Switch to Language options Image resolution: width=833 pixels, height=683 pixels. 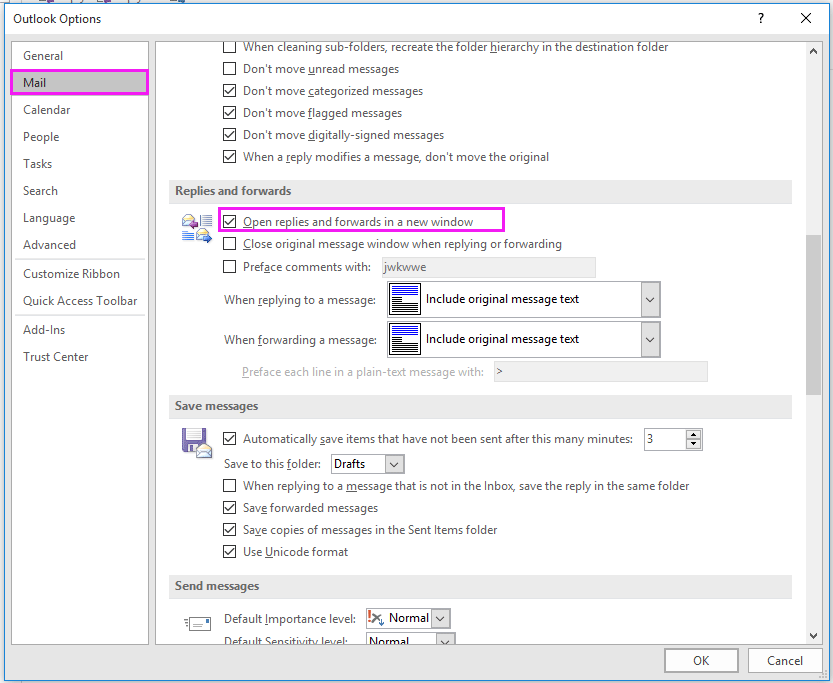pyautogui.click(x=80, y=218)
